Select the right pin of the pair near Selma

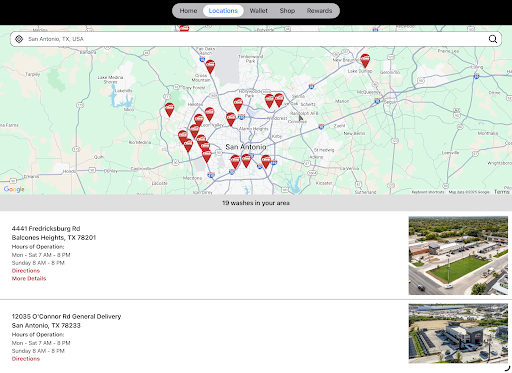[x=279, y=100]
